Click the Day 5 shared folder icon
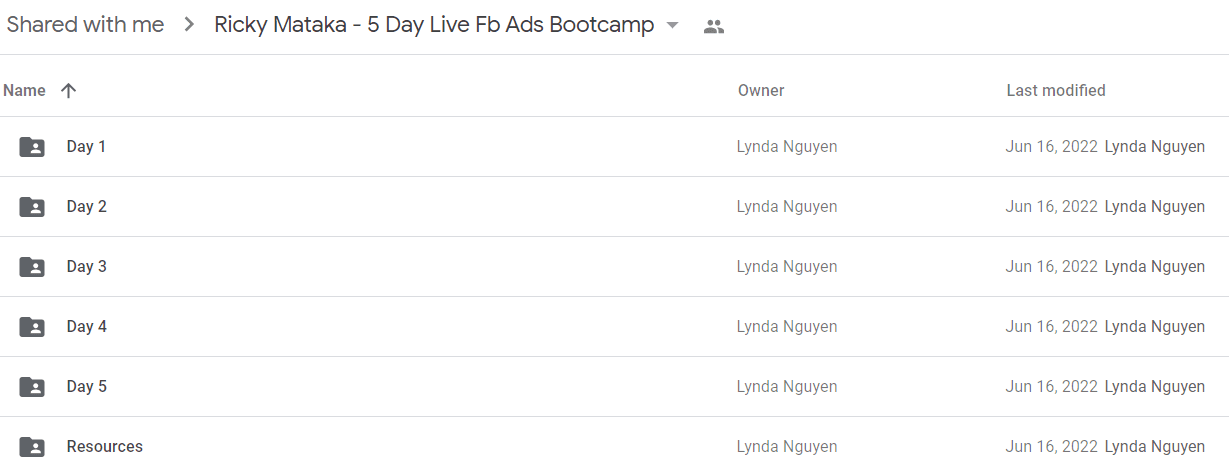This screenshot has width=1229, height=474. [32, 387]
